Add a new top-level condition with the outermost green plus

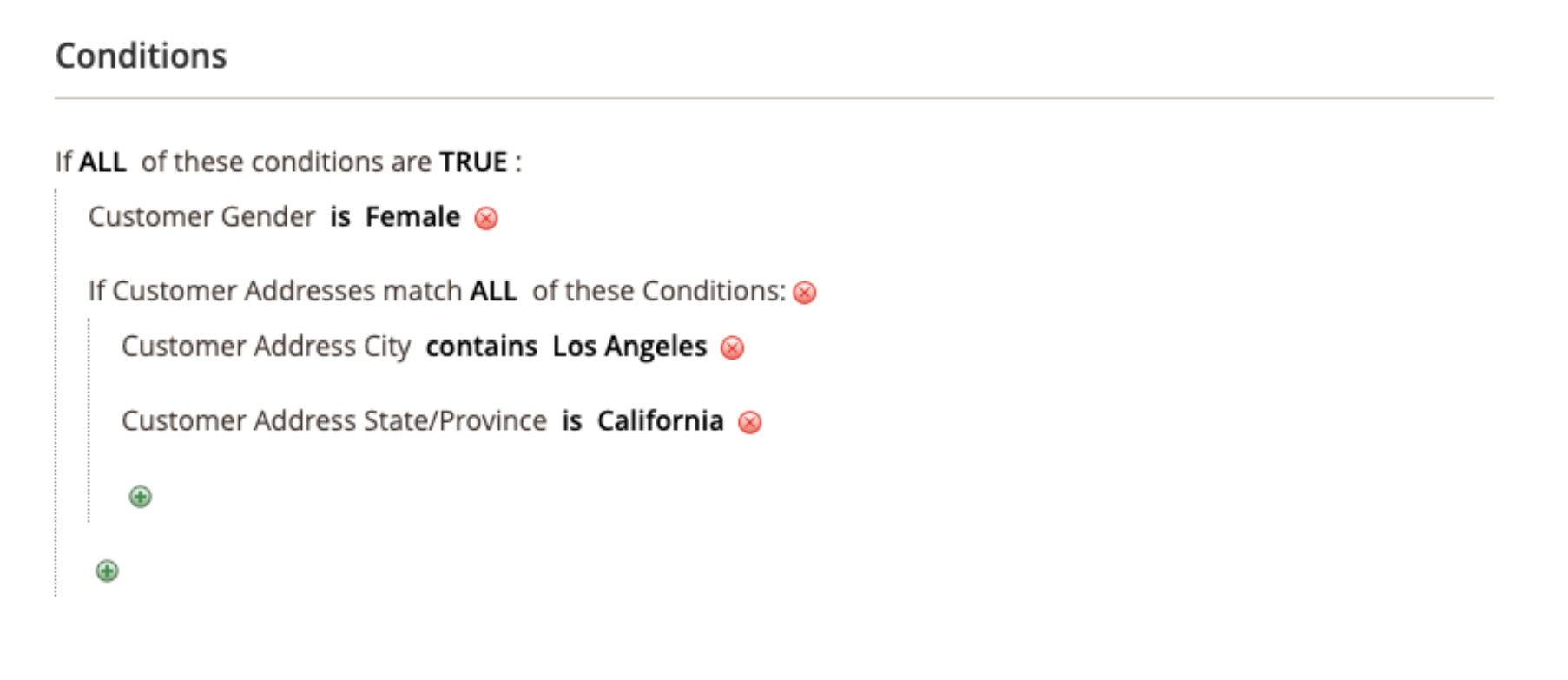pos(107,571)
